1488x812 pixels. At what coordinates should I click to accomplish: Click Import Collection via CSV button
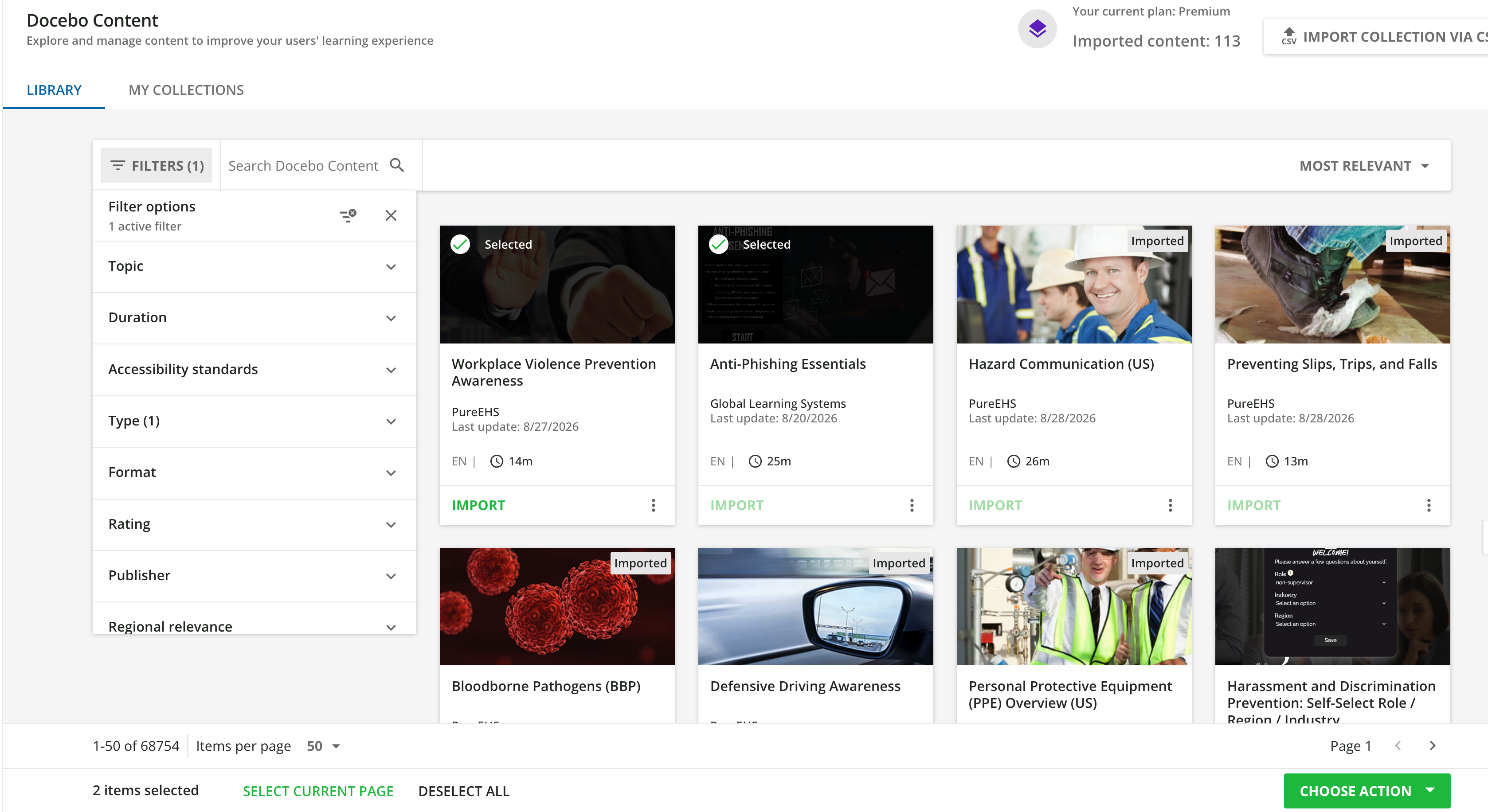click(x=1376, y=36)
